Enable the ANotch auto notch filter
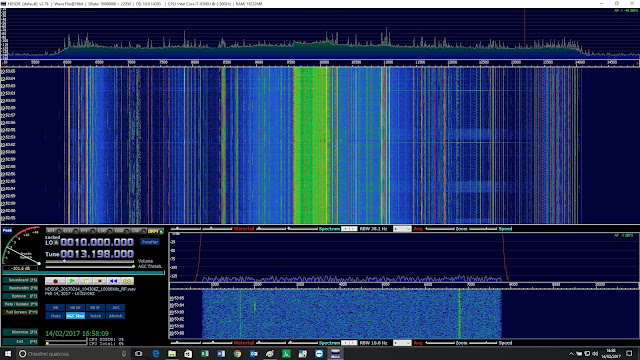Viewport: 640px width, 360px height. point(116,316)
